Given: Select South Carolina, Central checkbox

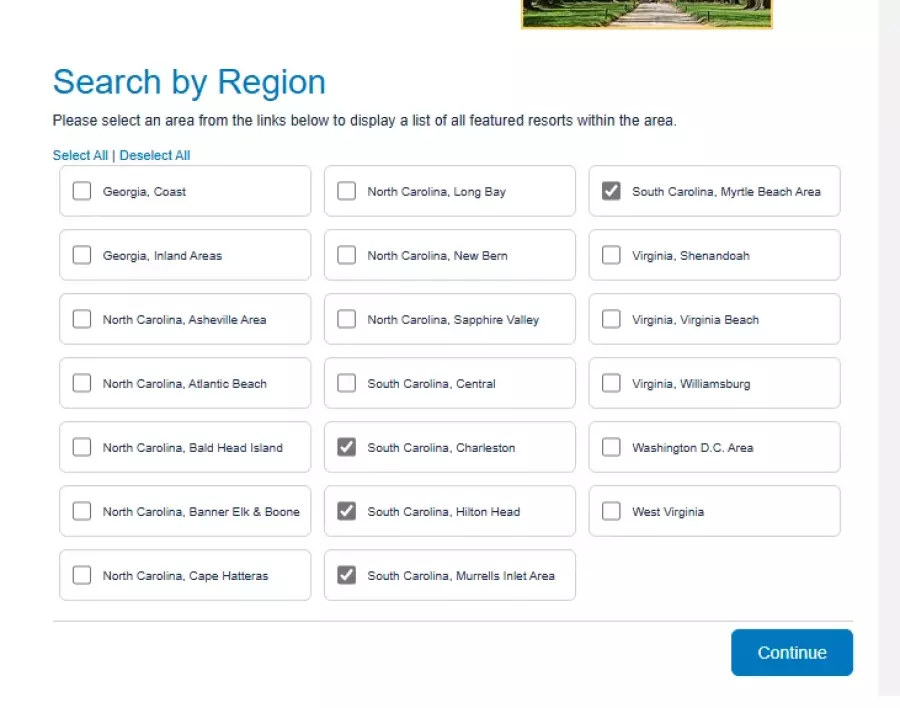Looking at the screenshot, I should click(346, 383).
